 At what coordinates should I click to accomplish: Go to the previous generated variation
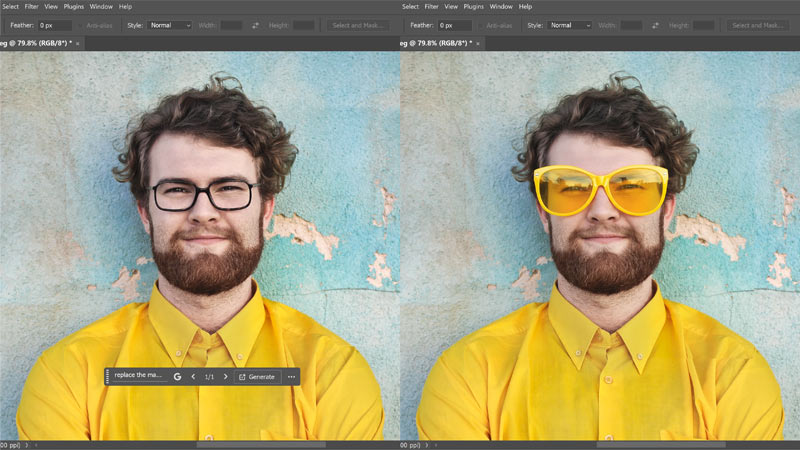coord(193,377)
